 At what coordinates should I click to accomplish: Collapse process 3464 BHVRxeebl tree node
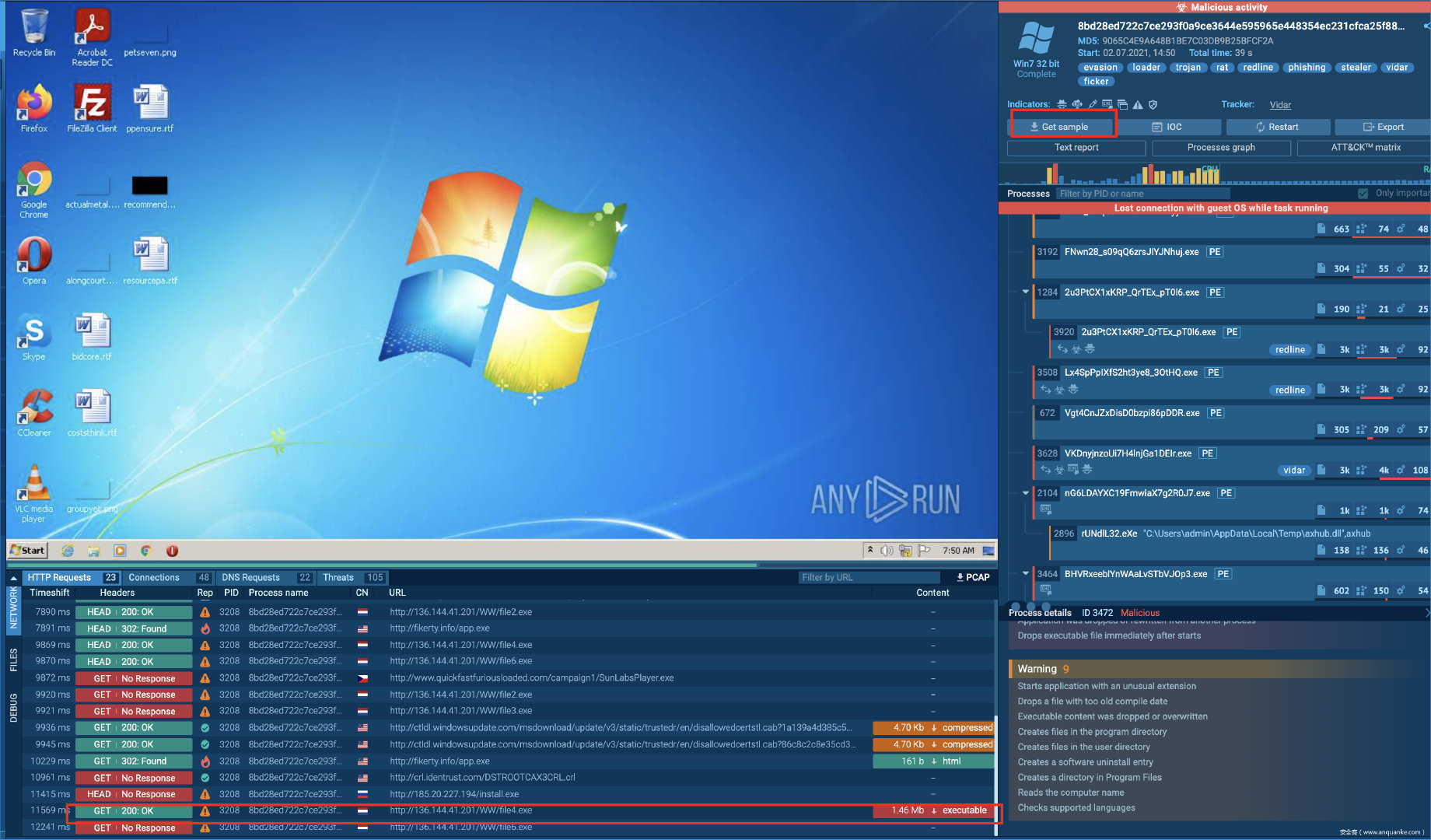pos(1026,574)
